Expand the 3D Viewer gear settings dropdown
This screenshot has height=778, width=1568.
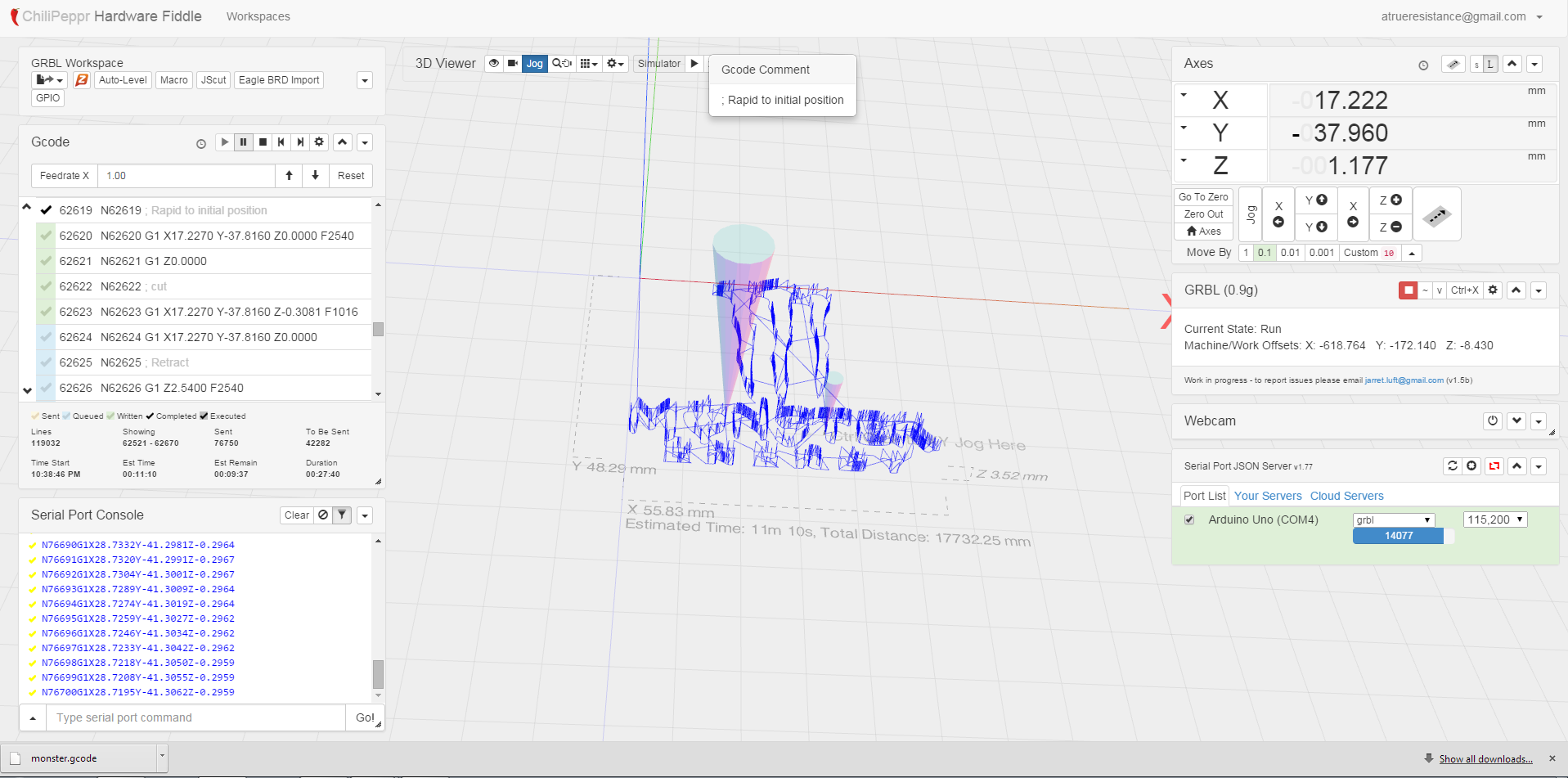tap(615, 64)
